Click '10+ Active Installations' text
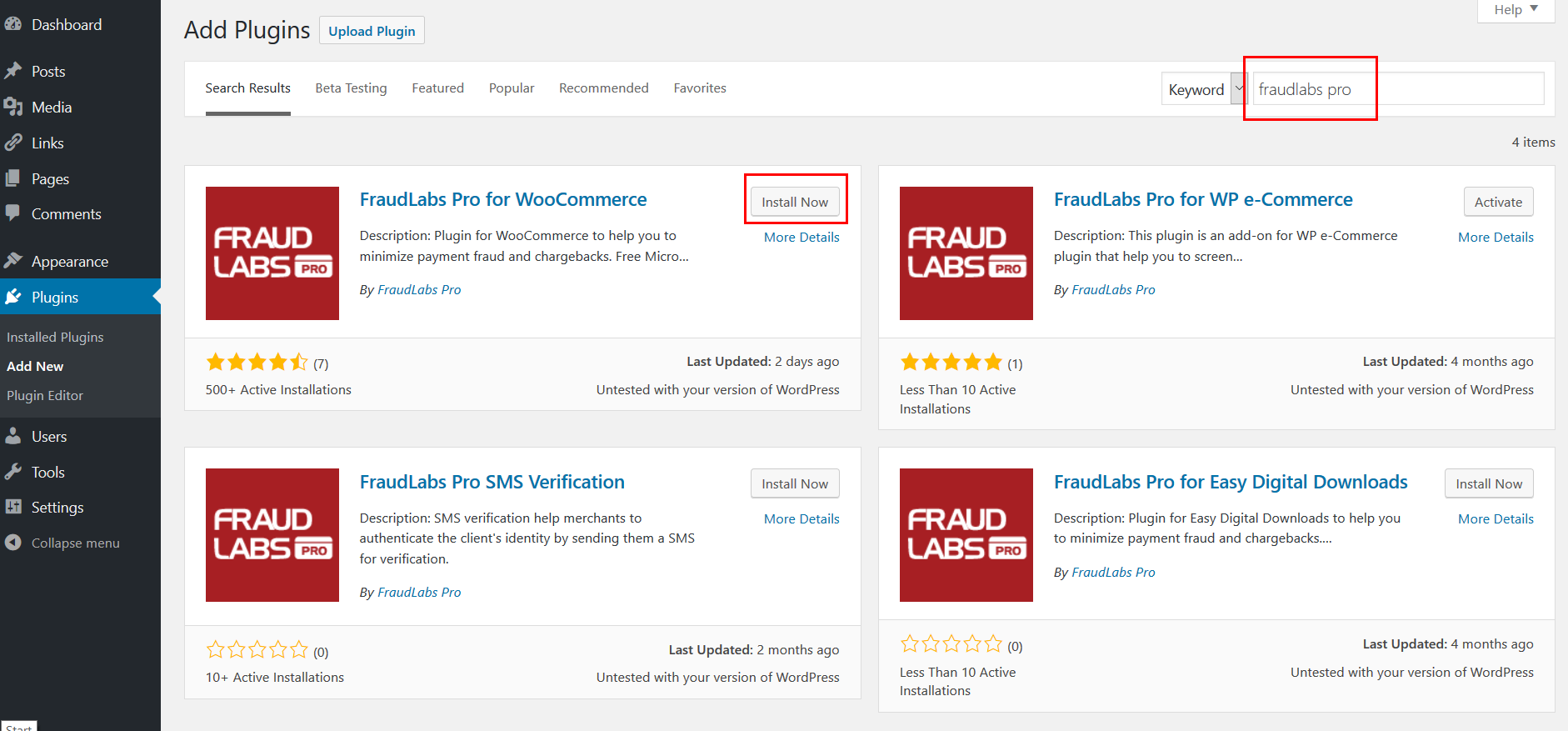1568x731 pixels. tap(275, 677)
